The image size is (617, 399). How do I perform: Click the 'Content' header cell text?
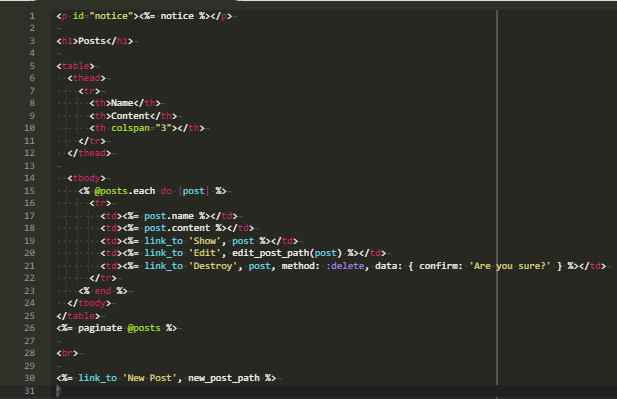point(130,116)
